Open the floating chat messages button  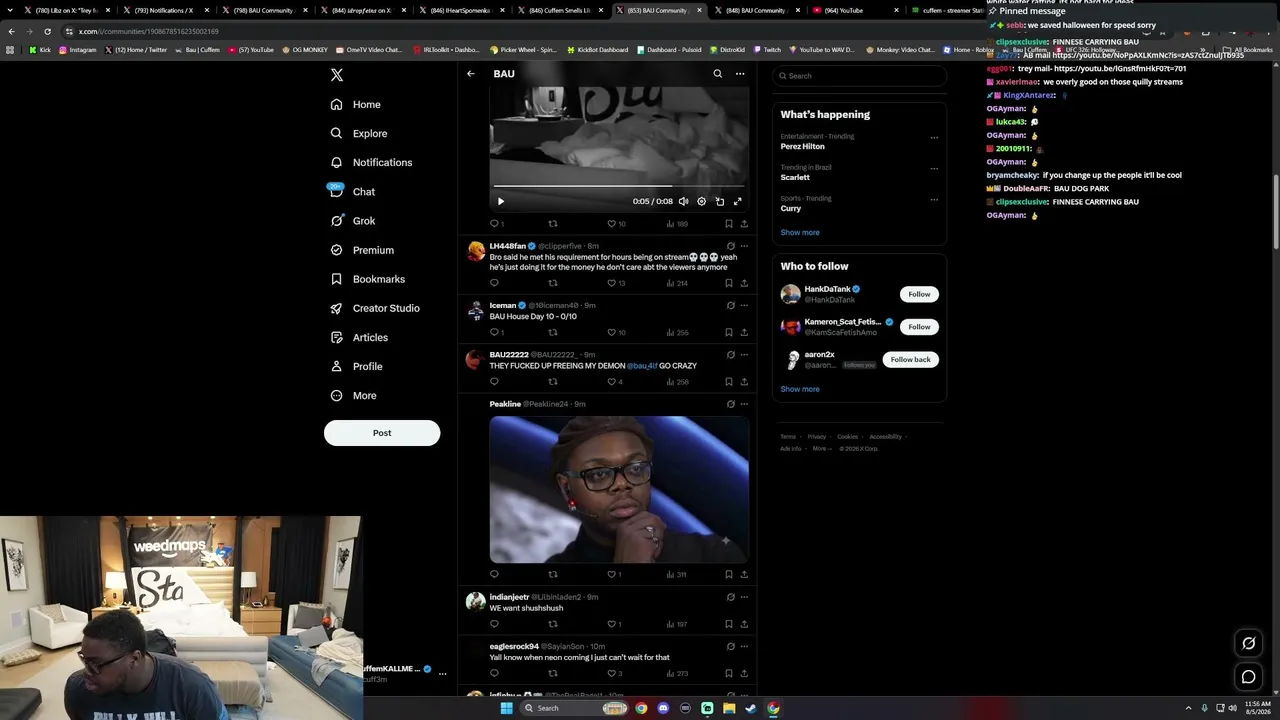click(x=1249, y=677)
